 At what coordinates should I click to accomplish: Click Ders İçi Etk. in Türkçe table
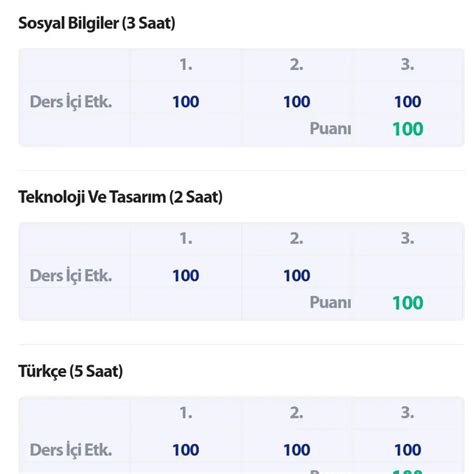pyautogui.click(x=71, y=450)
